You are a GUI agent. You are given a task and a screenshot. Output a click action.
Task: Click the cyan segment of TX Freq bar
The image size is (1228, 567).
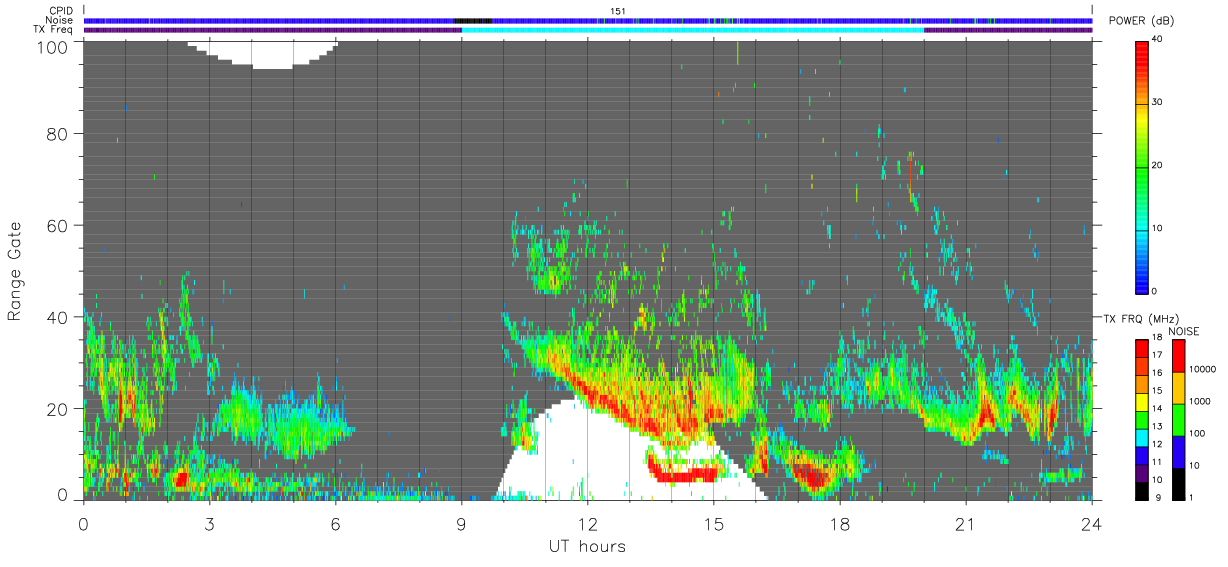[692, 30]
